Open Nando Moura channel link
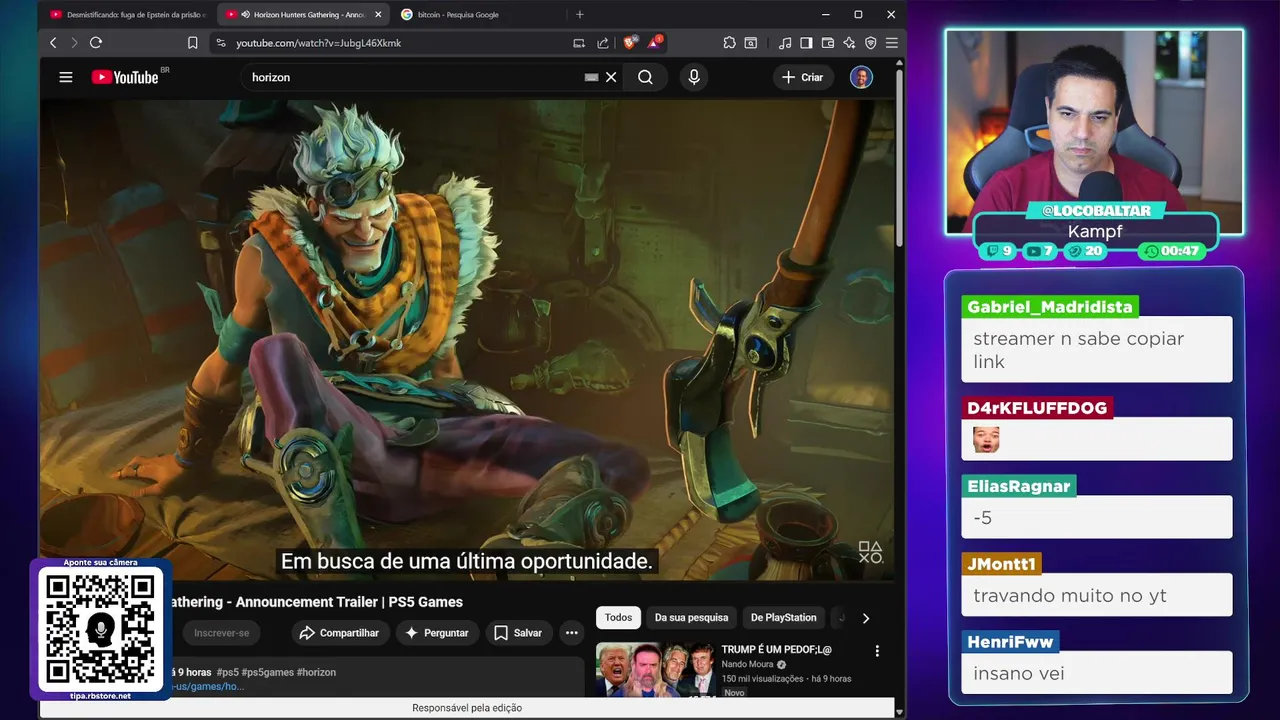This screenshot has width=1280, height=720. click(x=747, y=664)
